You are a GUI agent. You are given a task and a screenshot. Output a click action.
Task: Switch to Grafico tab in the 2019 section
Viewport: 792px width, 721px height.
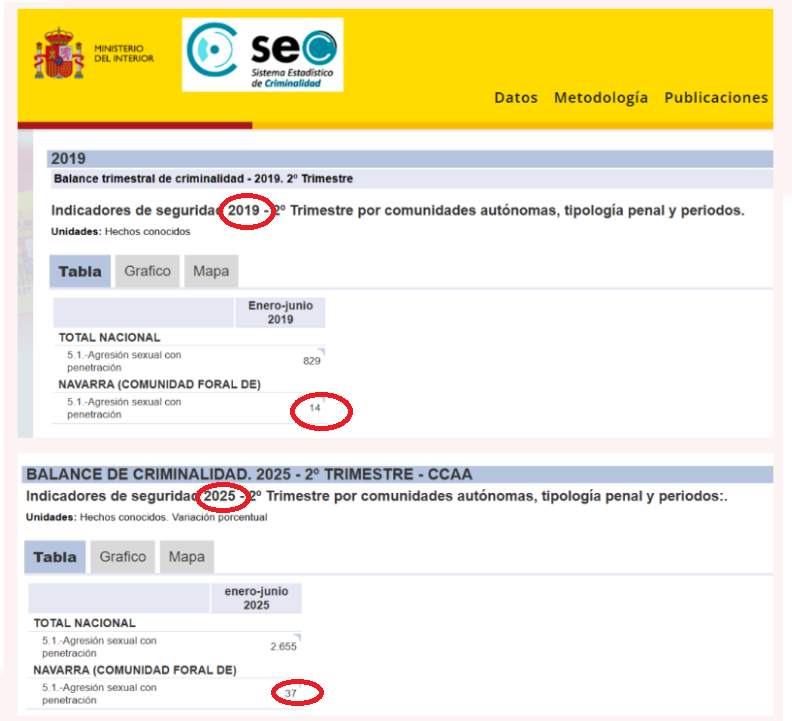148,271
